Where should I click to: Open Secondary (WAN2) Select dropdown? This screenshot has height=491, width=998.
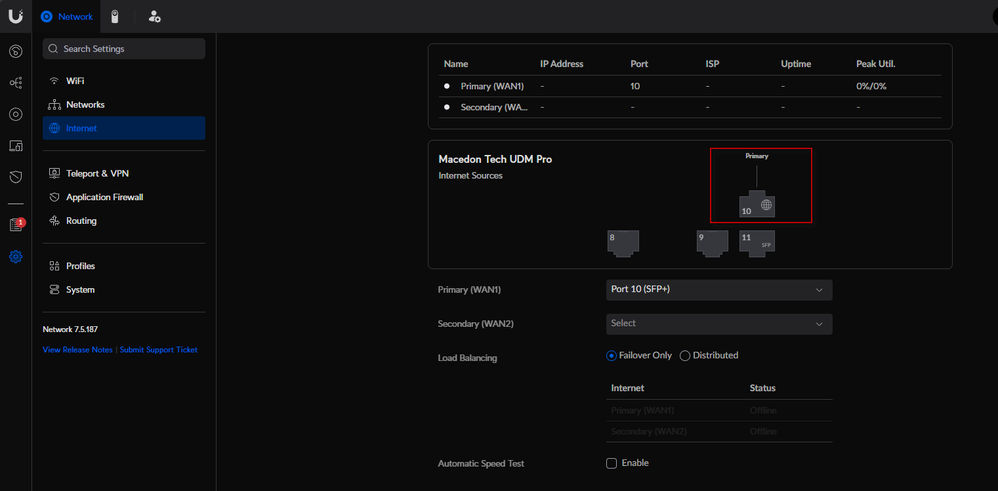(x=719, y=324)
